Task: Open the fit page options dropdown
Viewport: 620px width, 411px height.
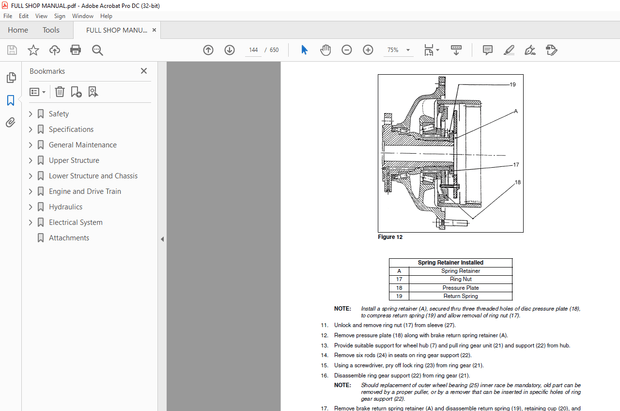Action: (x=431, y=50)
